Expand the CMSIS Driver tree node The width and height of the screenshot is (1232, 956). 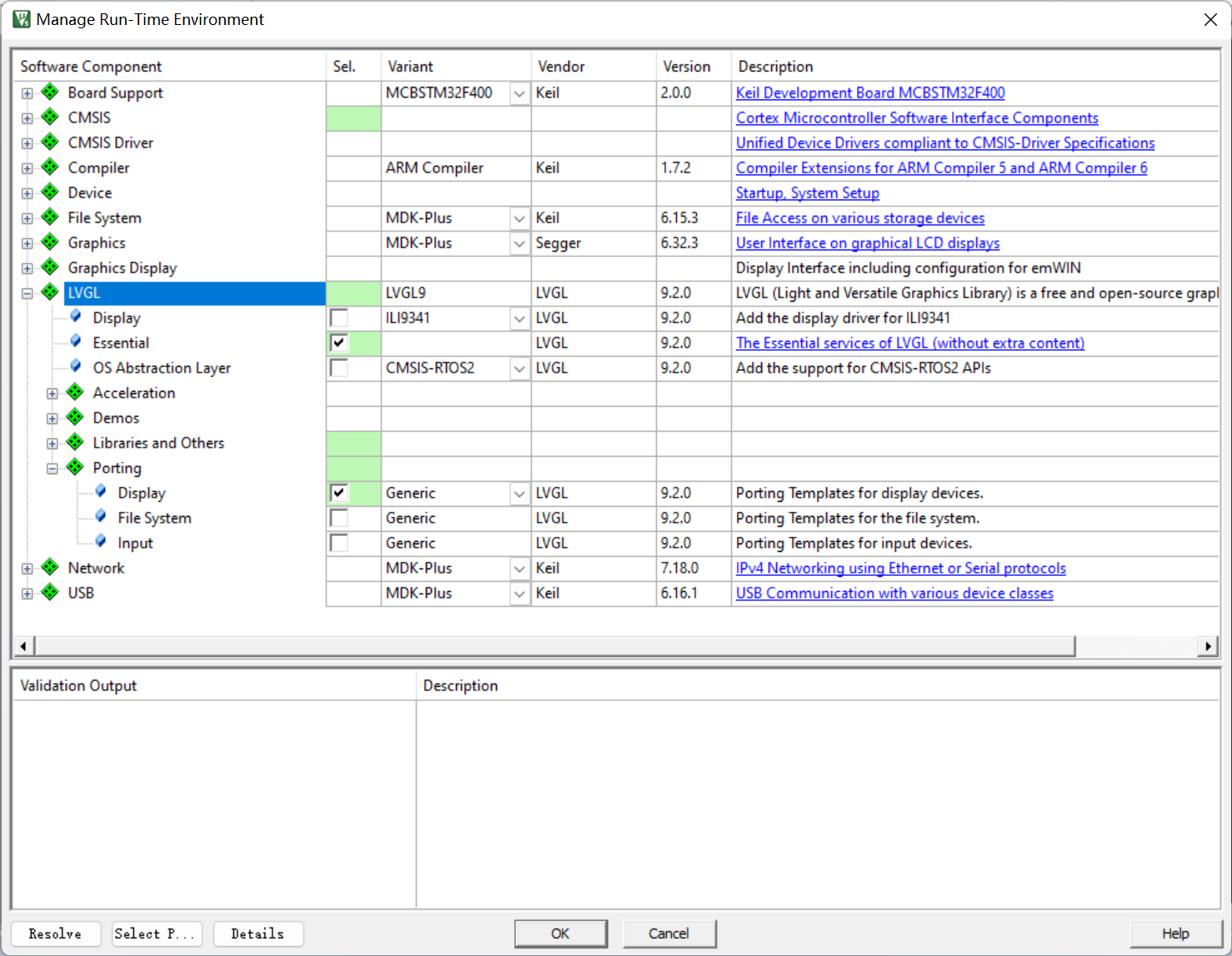pos(28,143)
